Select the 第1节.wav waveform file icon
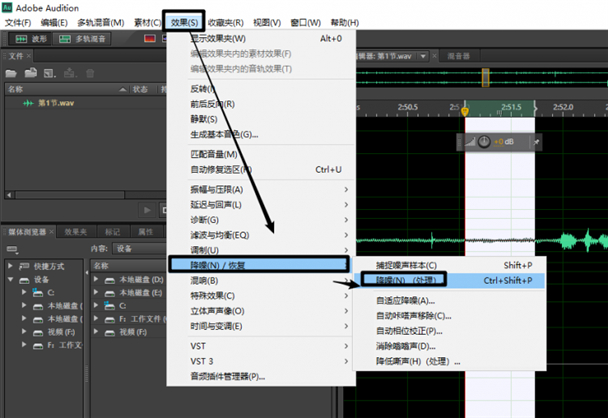The height and width of the screenshot is (418, 608). [28, 103]
